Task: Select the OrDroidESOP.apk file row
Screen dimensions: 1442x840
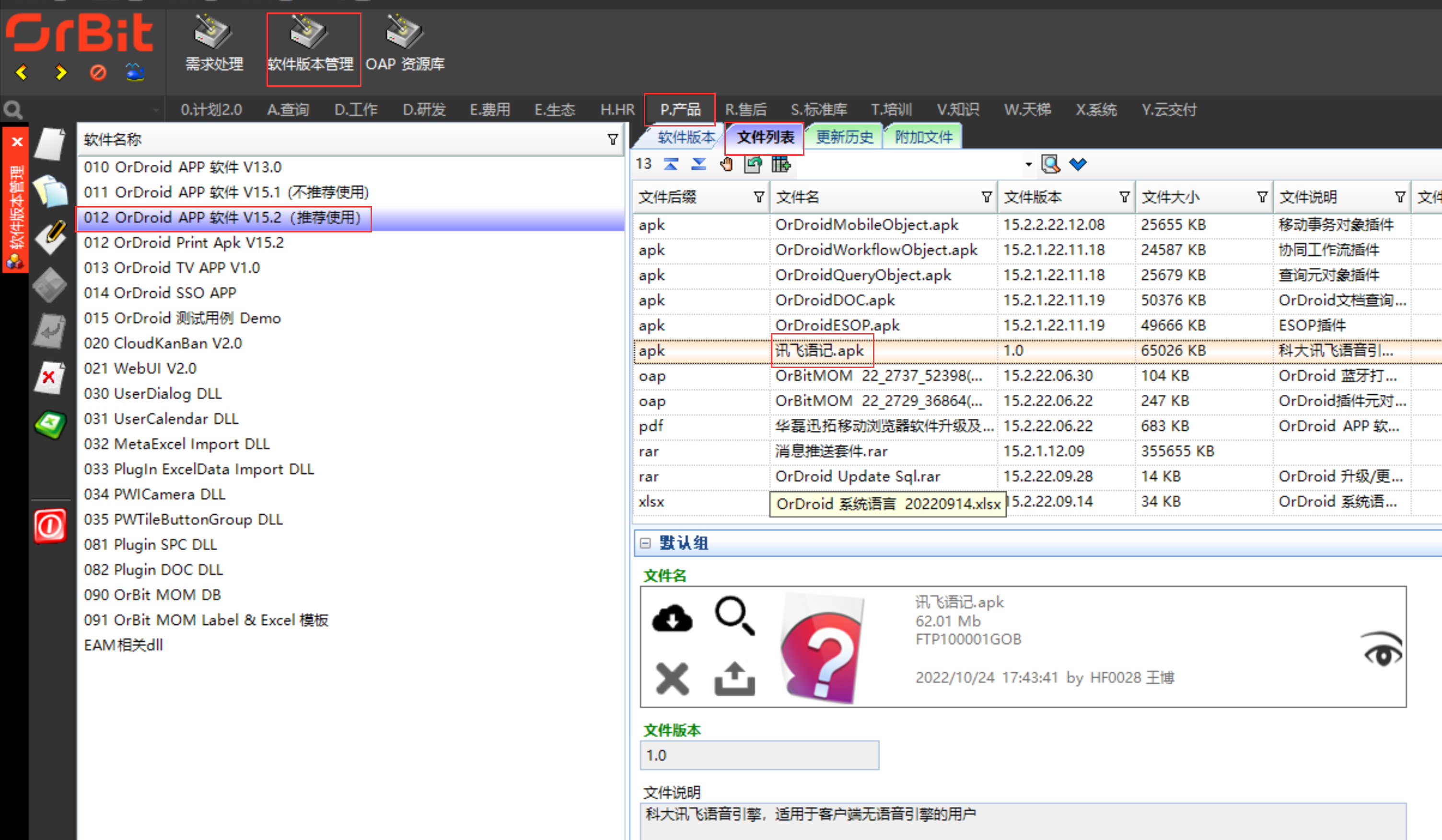Action: (x=1037, y=325)
